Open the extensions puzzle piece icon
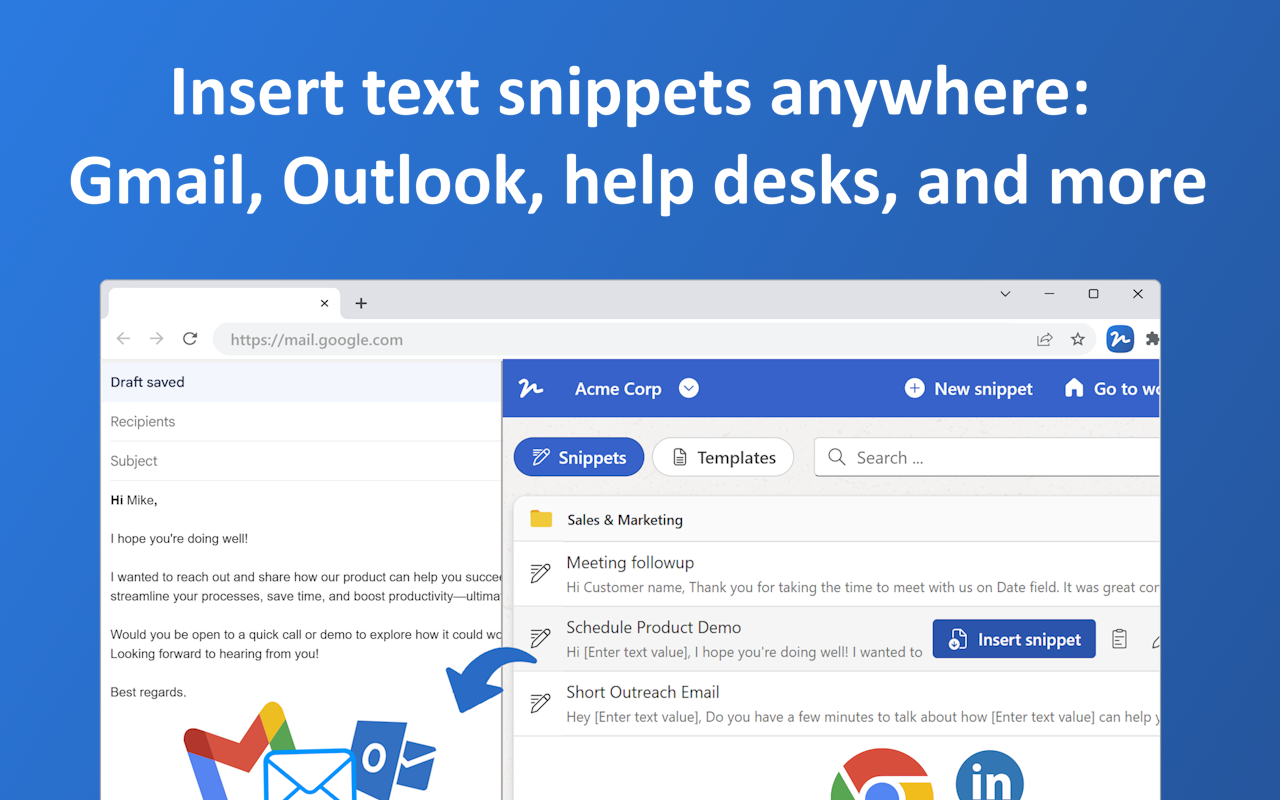Viewport: 1280px width, 800px height. (x=1152, y=339)
